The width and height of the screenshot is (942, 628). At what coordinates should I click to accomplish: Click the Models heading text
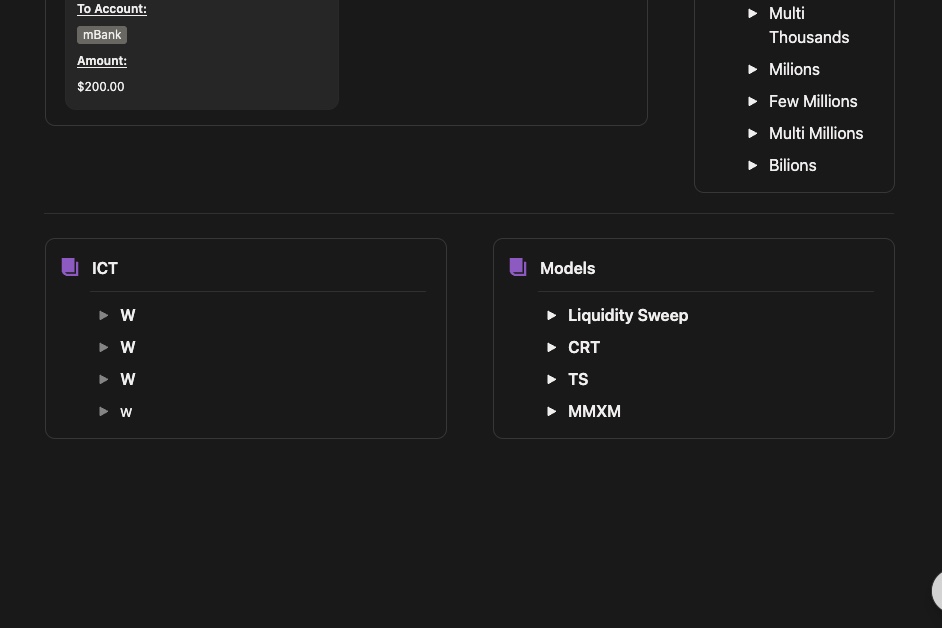(567, 268)
